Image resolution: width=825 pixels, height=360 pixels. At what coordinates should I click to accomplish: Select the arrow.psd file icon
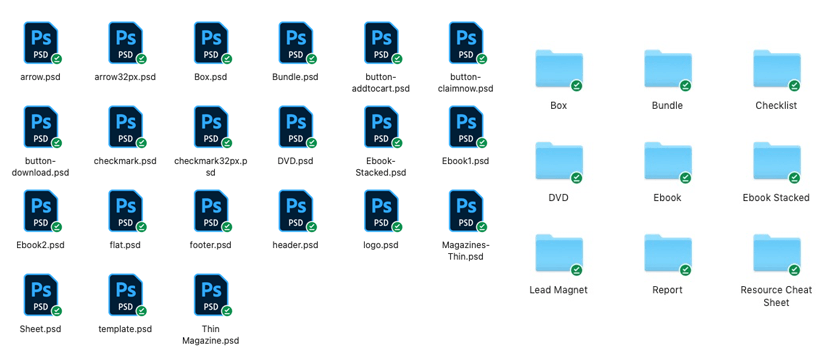click(x=41, y=43)
